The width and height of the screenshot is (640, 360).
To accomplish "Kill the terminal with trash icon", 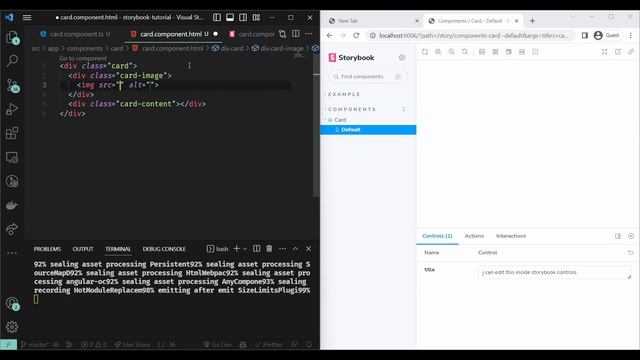I will (x=269, y=249).
